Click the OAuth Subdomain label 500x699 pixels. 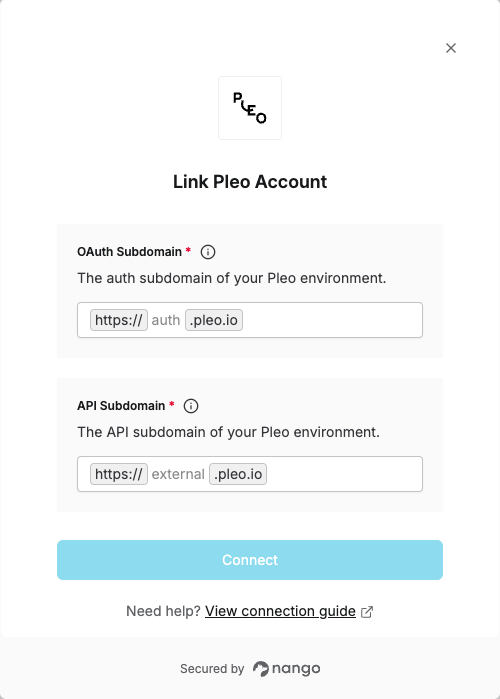point(129,252)
